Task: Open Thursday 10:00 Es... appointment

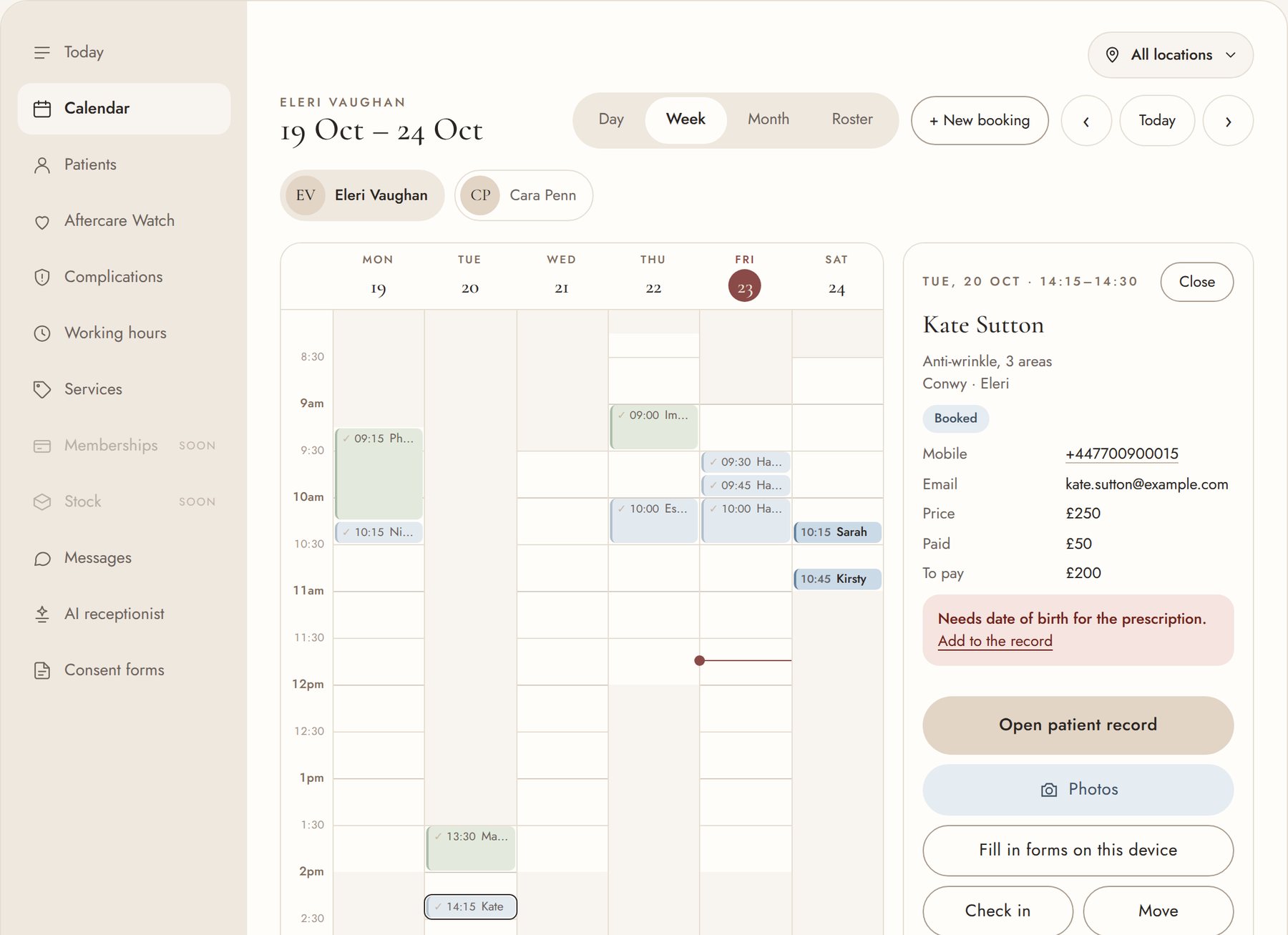Action: coord(654,521)
